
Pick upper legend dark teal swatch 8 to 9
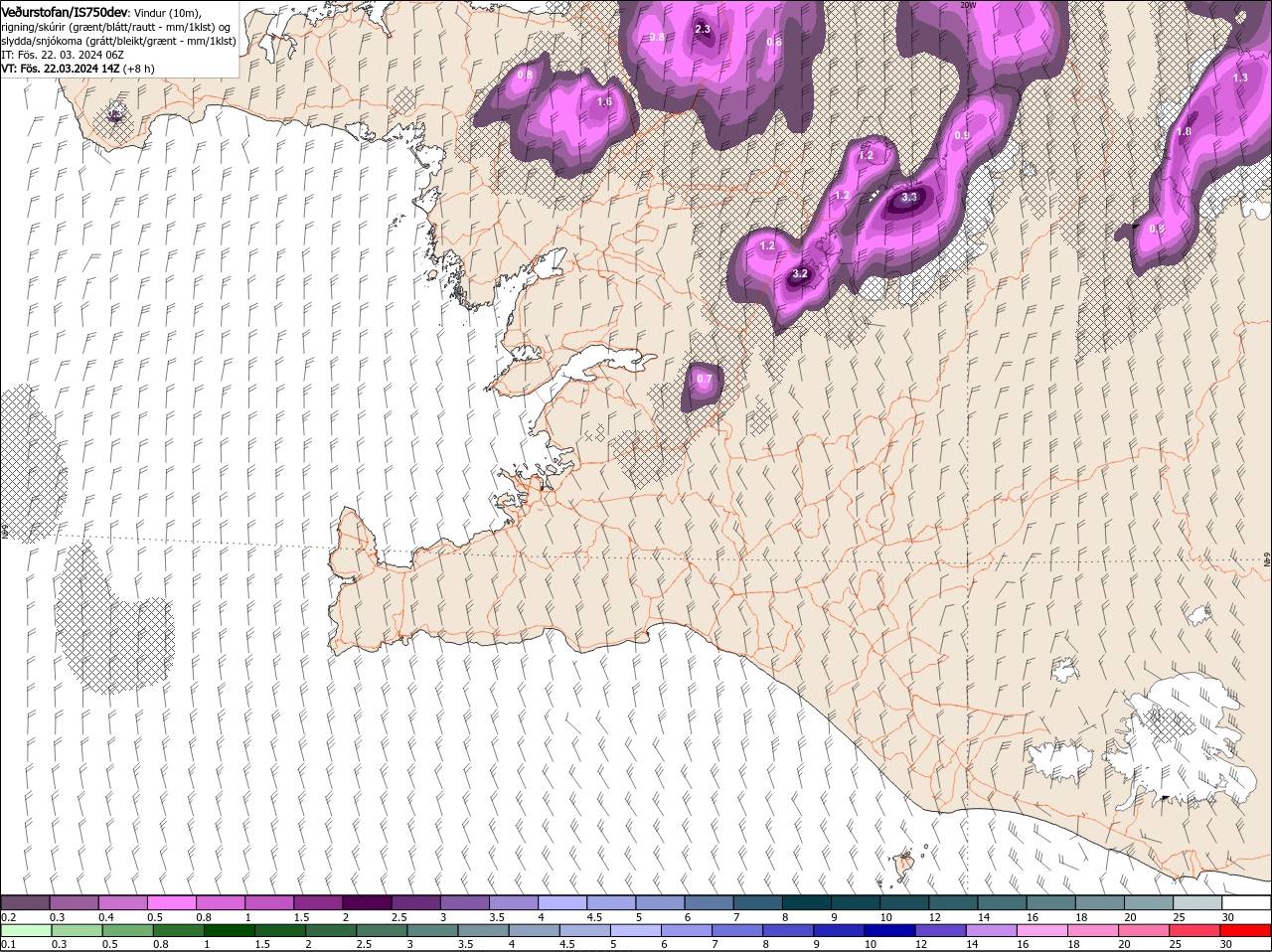click(x=807, y=902)
